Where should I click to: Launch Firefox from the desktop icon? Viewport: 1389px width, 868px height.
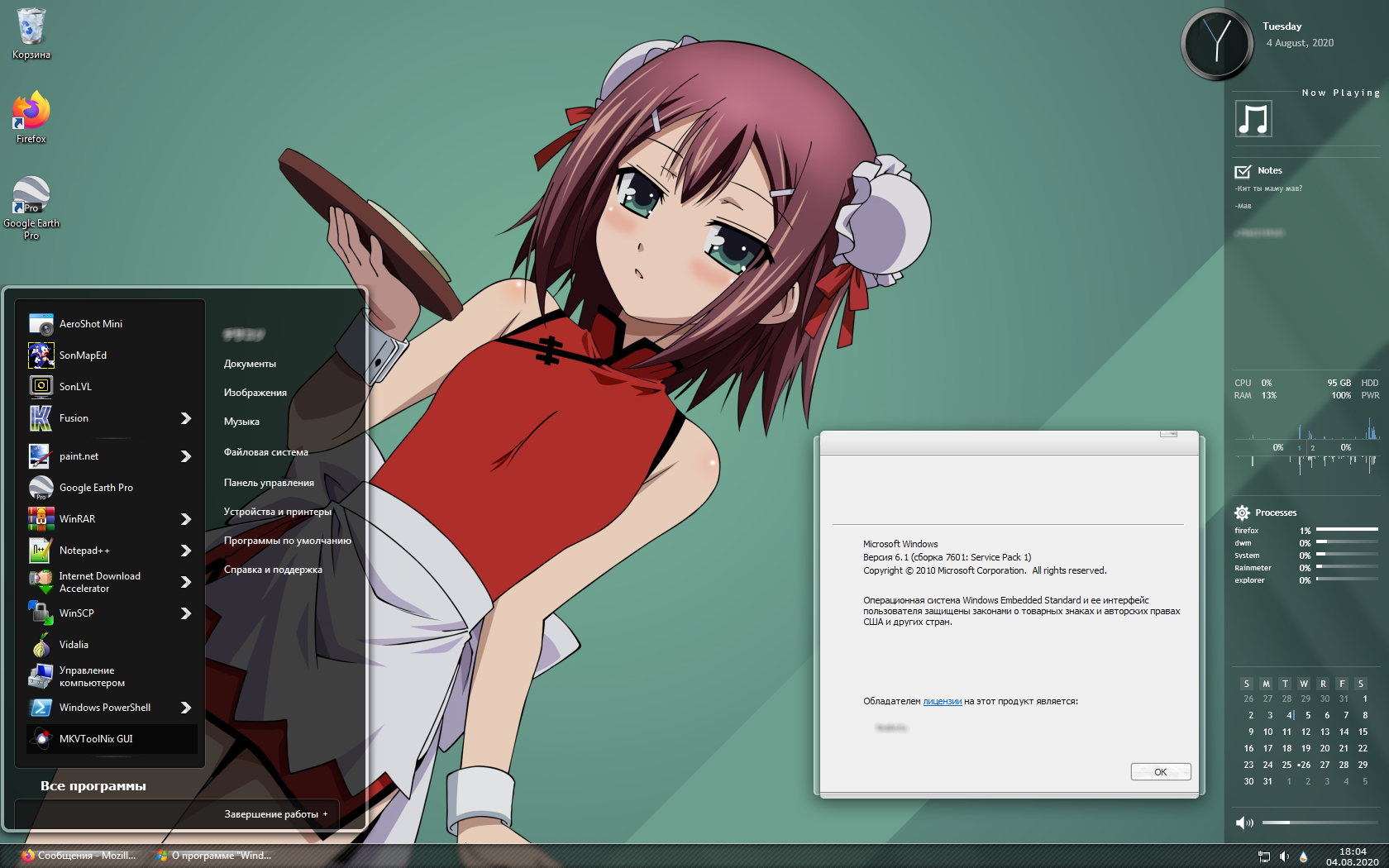(31, 117)
